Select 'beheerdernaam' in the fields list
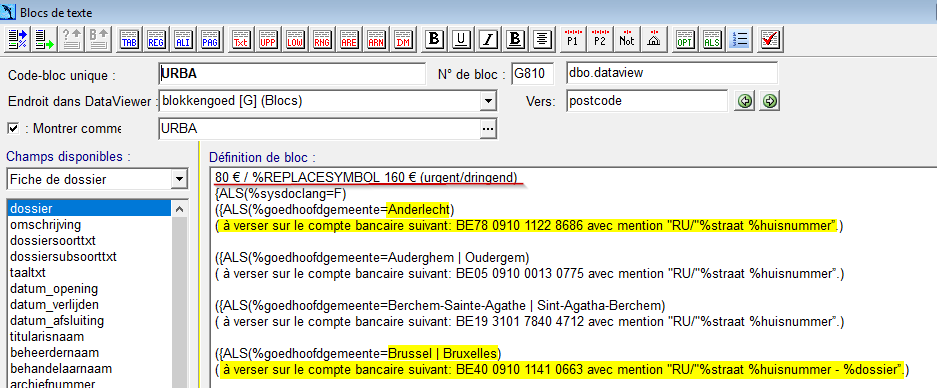The height and width of the screenshot is (388, 937). [90, 353]
